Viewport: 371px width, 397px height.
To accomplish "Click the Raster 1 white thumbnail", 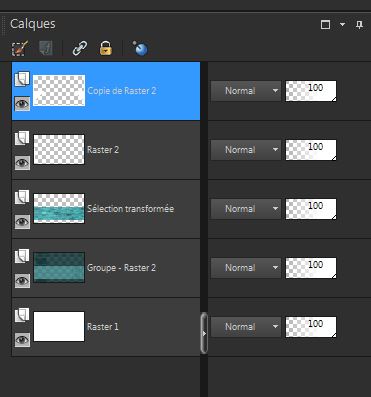I will coord(59,327).
